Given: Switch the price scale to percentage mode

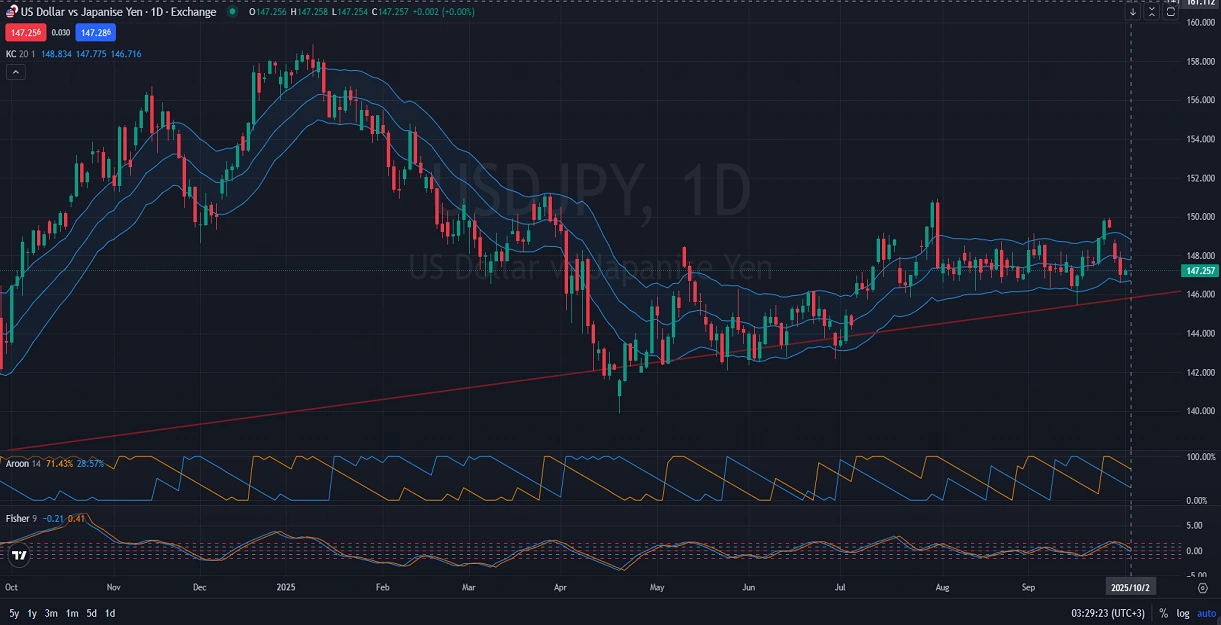Looking at the screenshot, I should 1164,613.
